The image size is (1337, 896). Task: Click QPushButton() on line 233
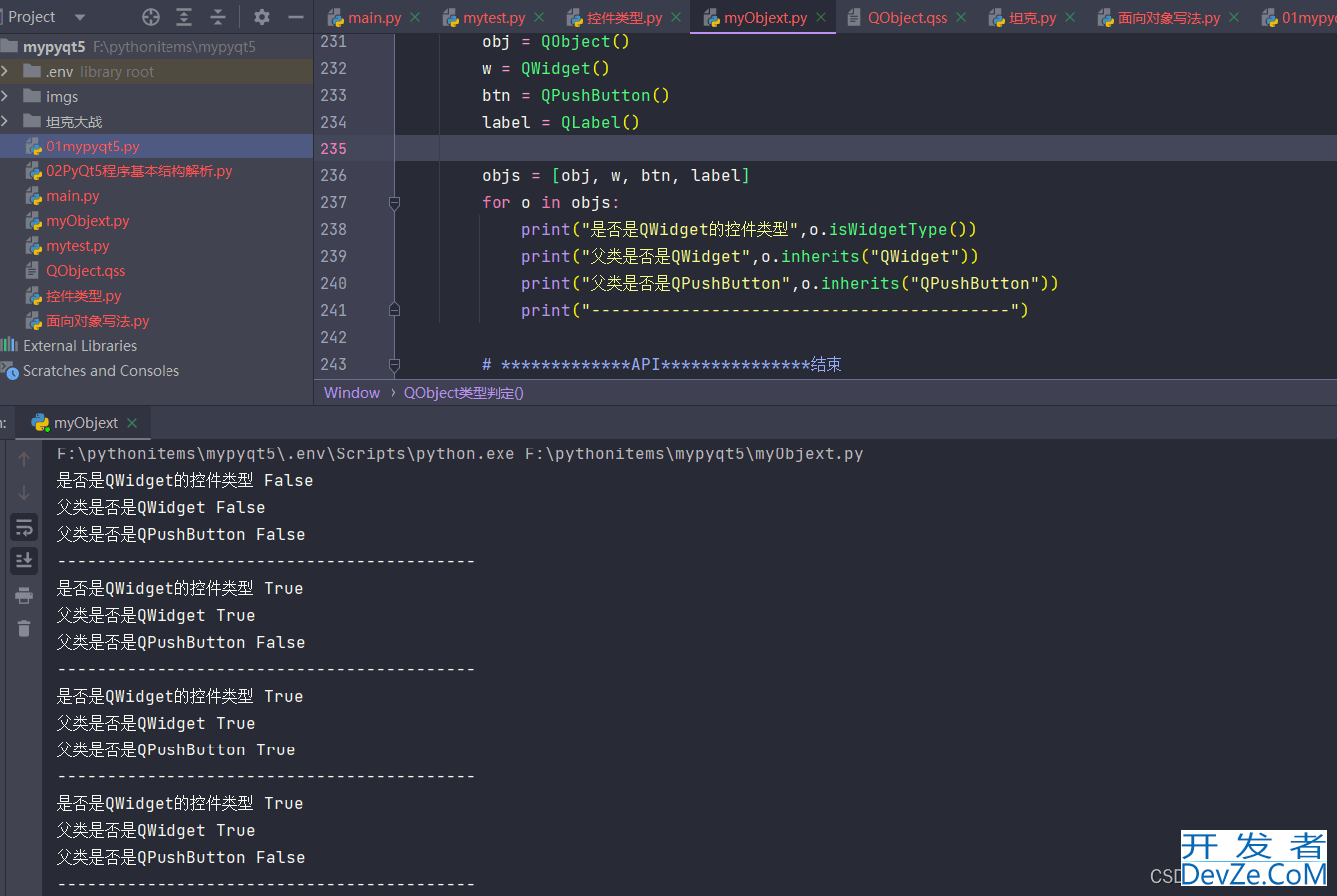point(605,95)
